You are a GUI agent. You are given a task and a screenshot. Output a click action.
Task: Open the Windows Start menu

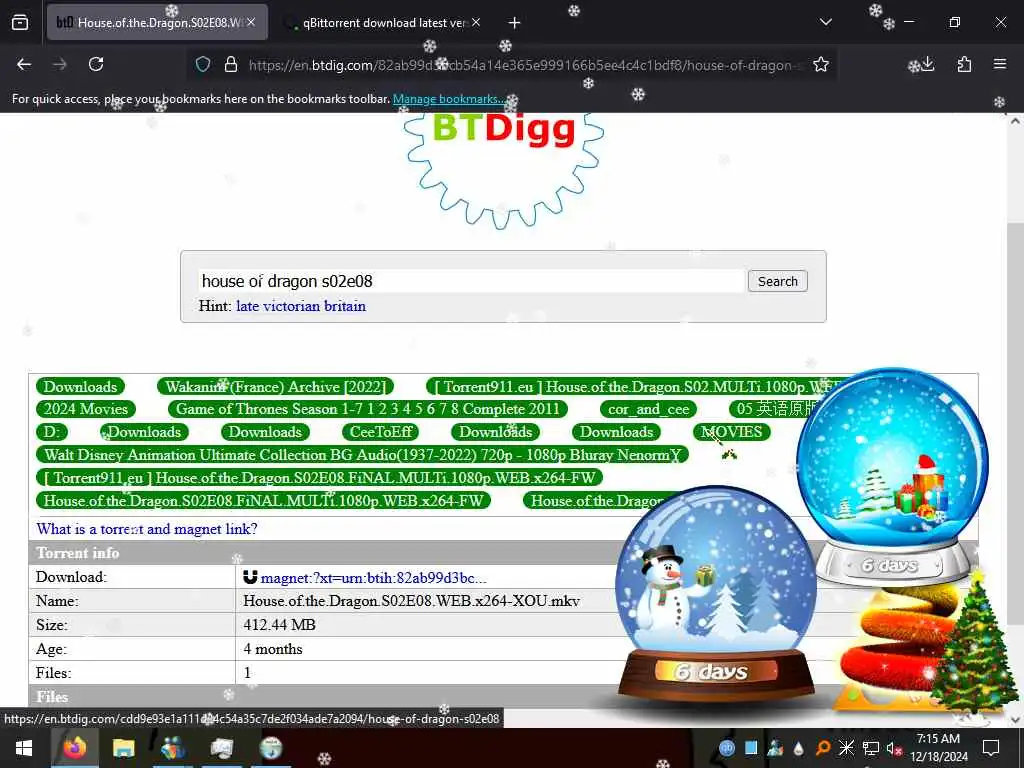[x=24, y=748]
